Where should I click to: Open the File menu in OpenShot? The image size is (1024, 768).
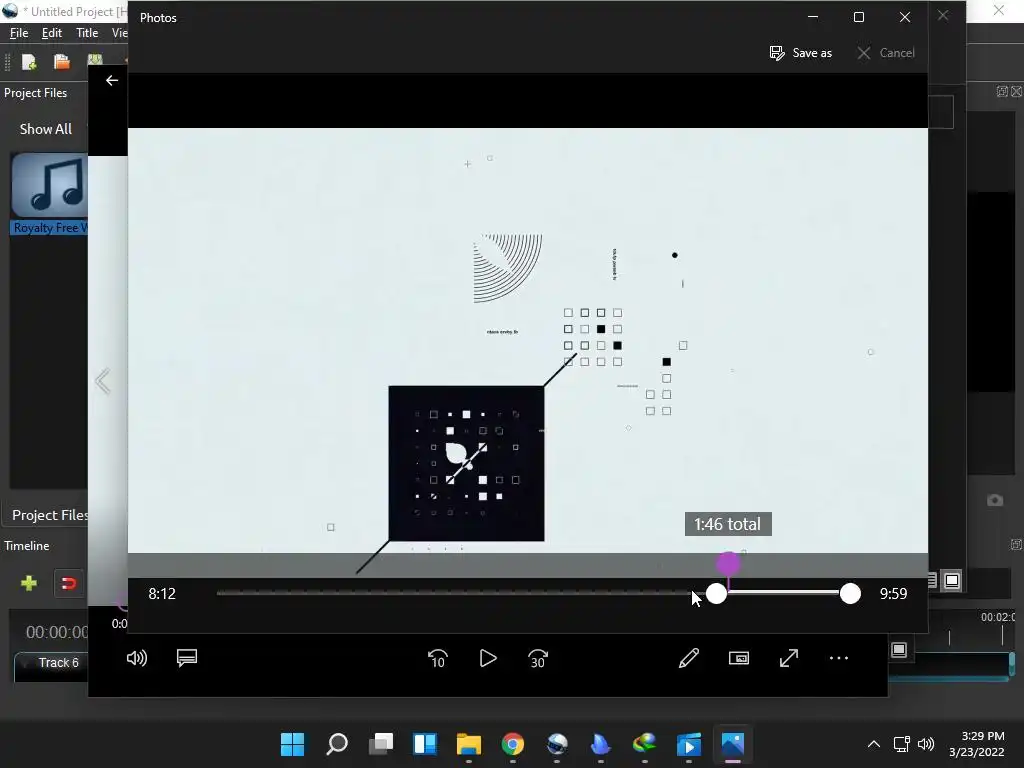pyautogui.click(x=19, y=33)
